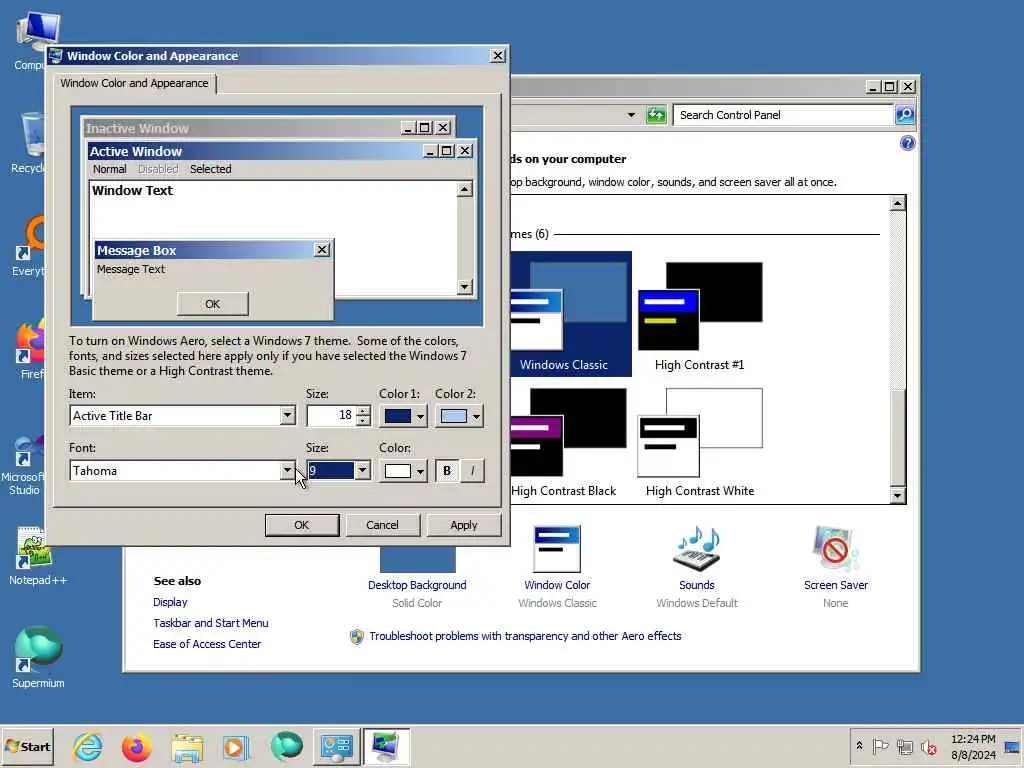The width and height of the screenshot is (1024, 768).
Task: Click the green refresh icon in the address bar
Action: point(656,115)
